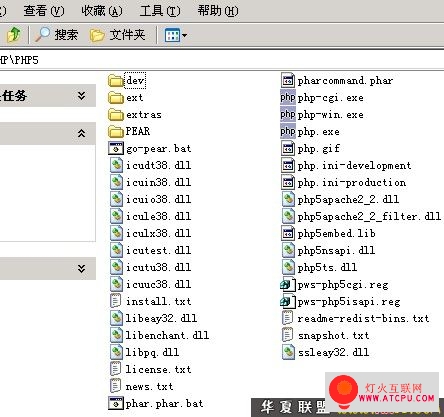Screen dimensions: 444x417
Task: Select the php.ini-development file icon
Action: tap(288, 165)
